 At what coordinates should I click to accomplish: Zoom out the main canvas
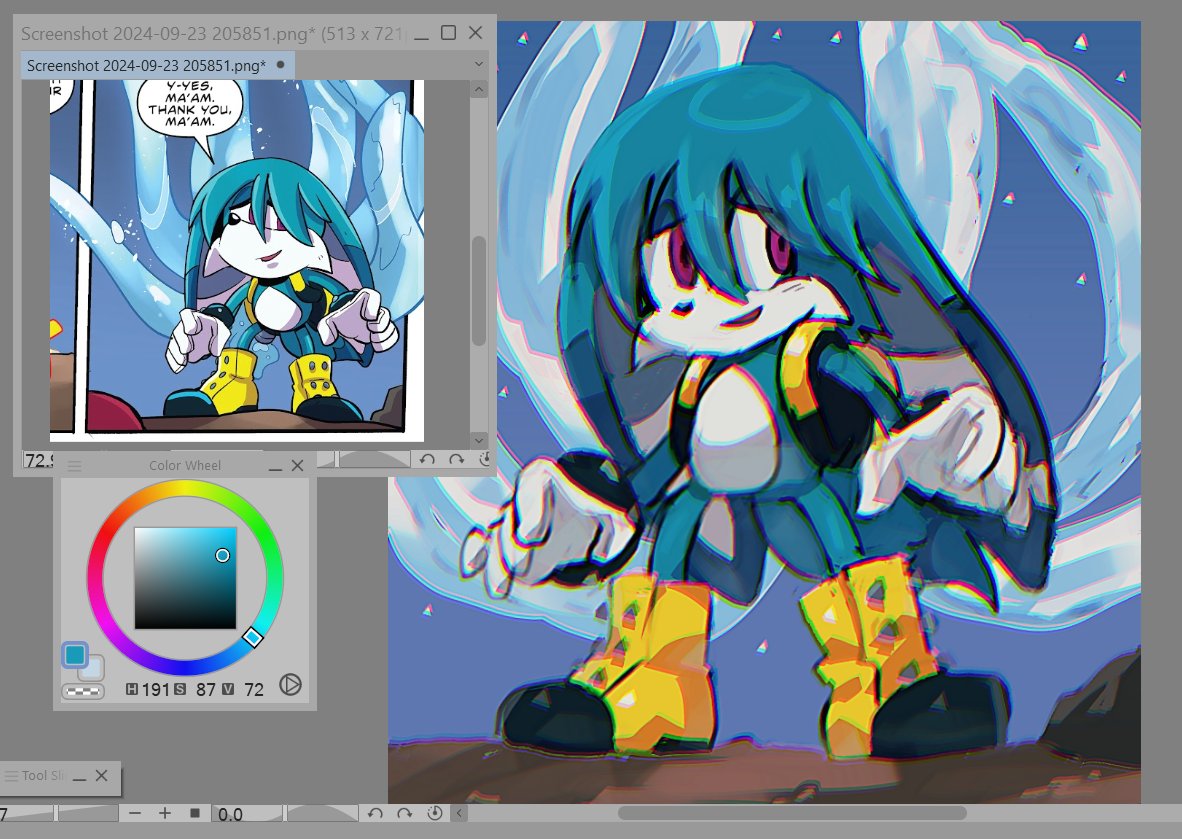(135, 813)
